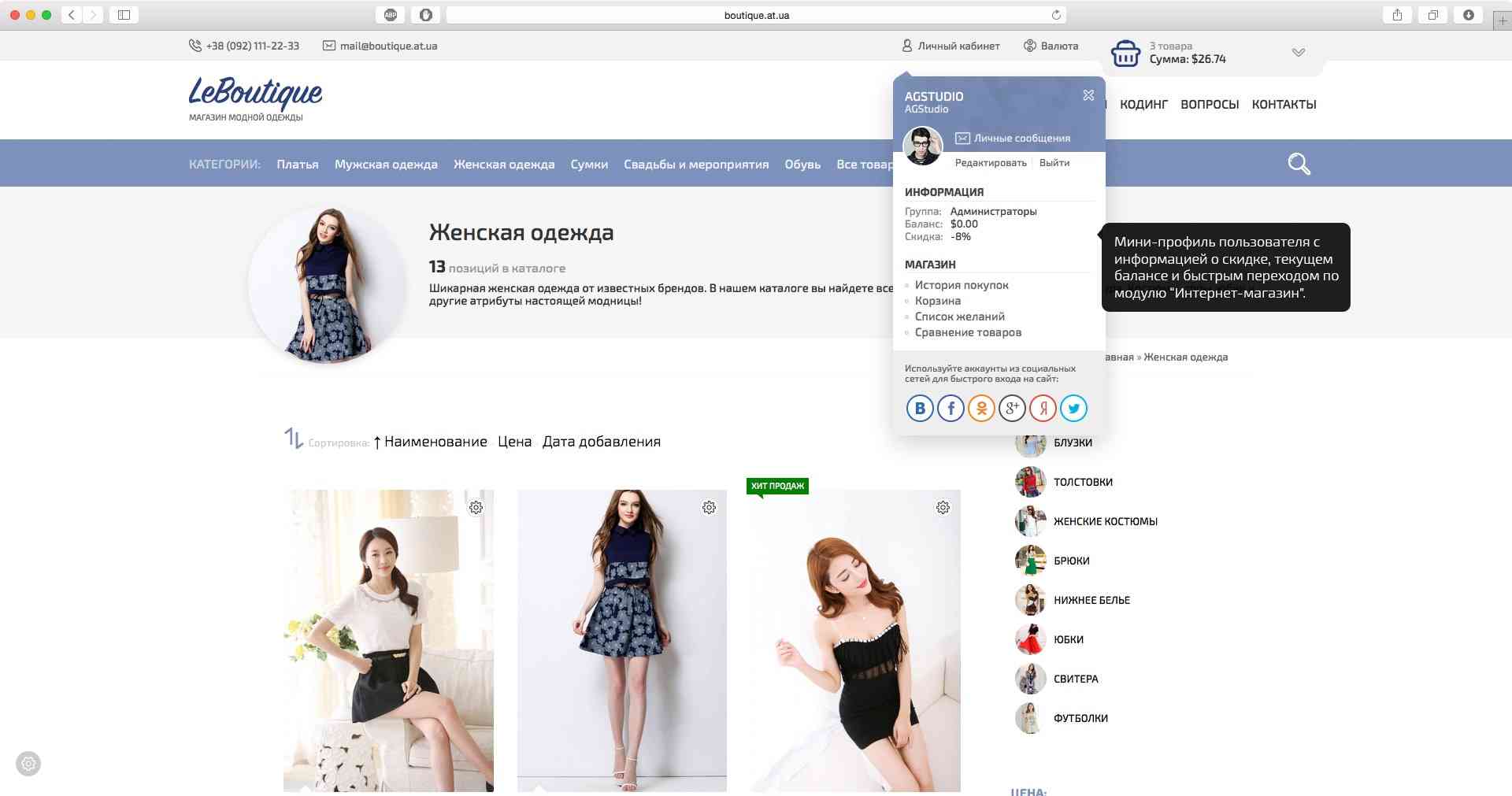Click the magnifier search icon

(x=1299, y=164)
